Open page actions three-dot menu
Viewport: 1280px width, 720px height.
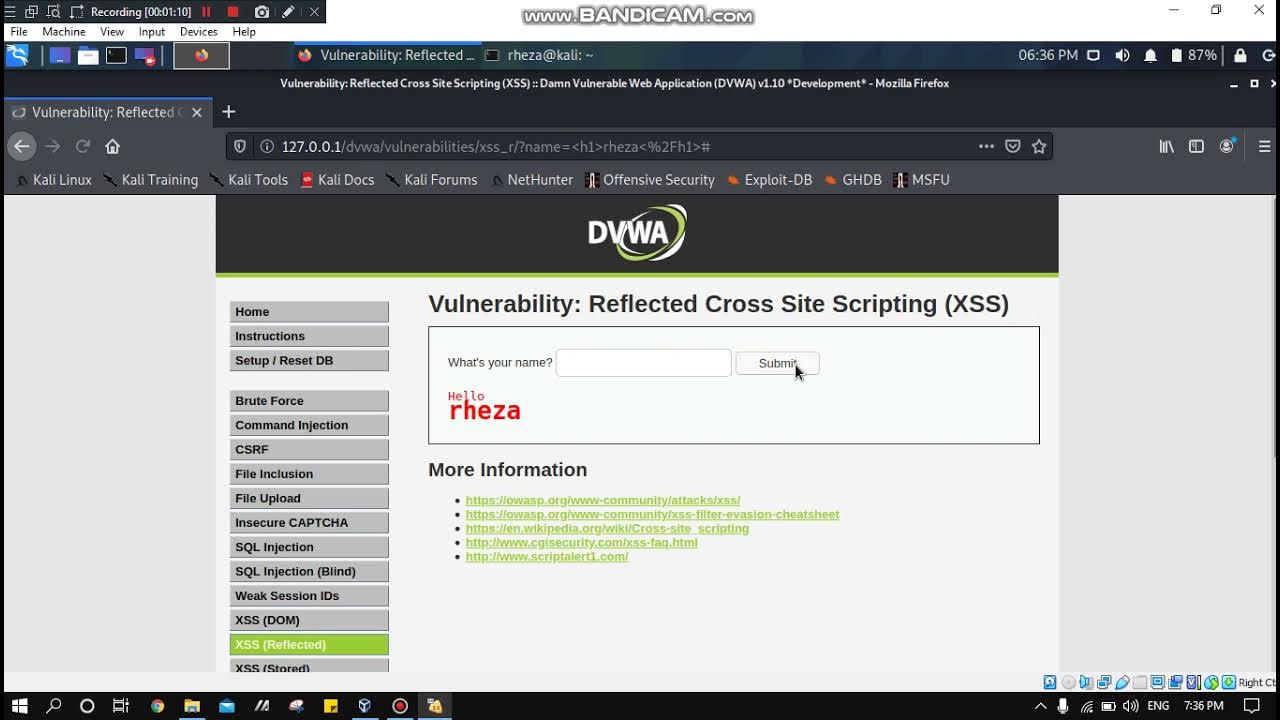click(x=986, y=146)
